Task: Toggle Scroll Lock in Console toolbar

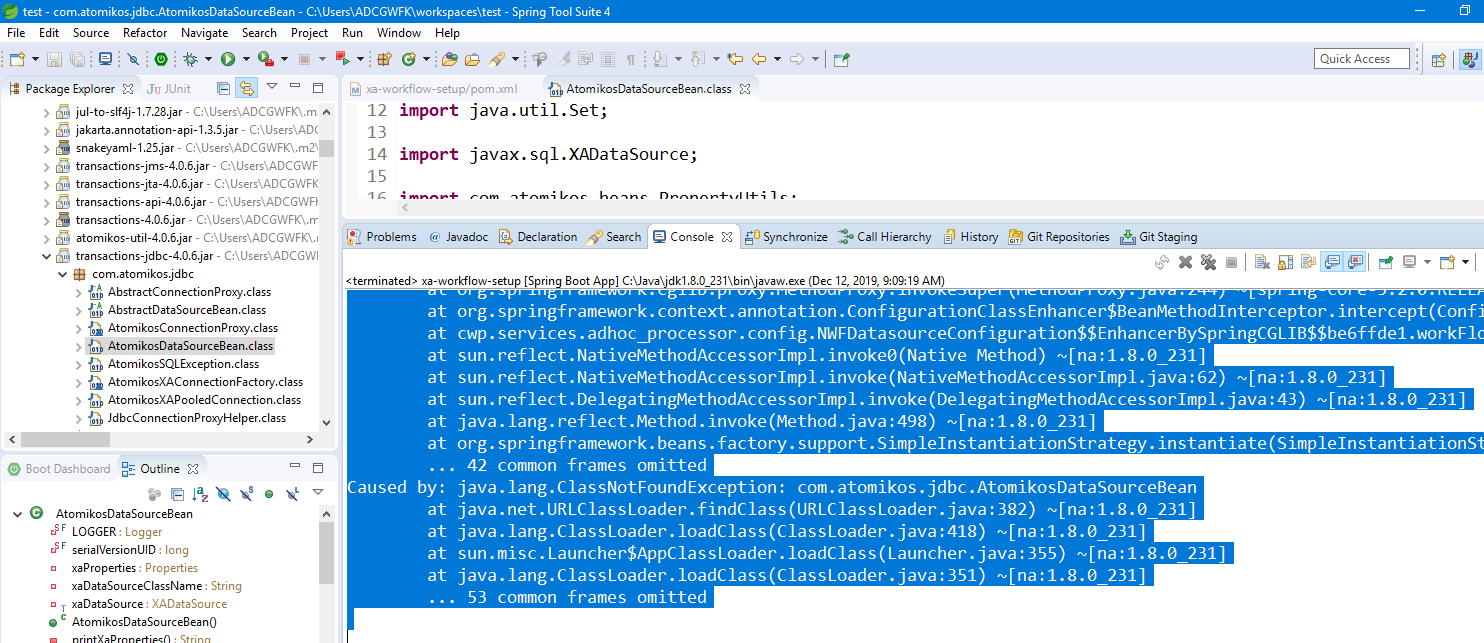Action: [1285, 262]
